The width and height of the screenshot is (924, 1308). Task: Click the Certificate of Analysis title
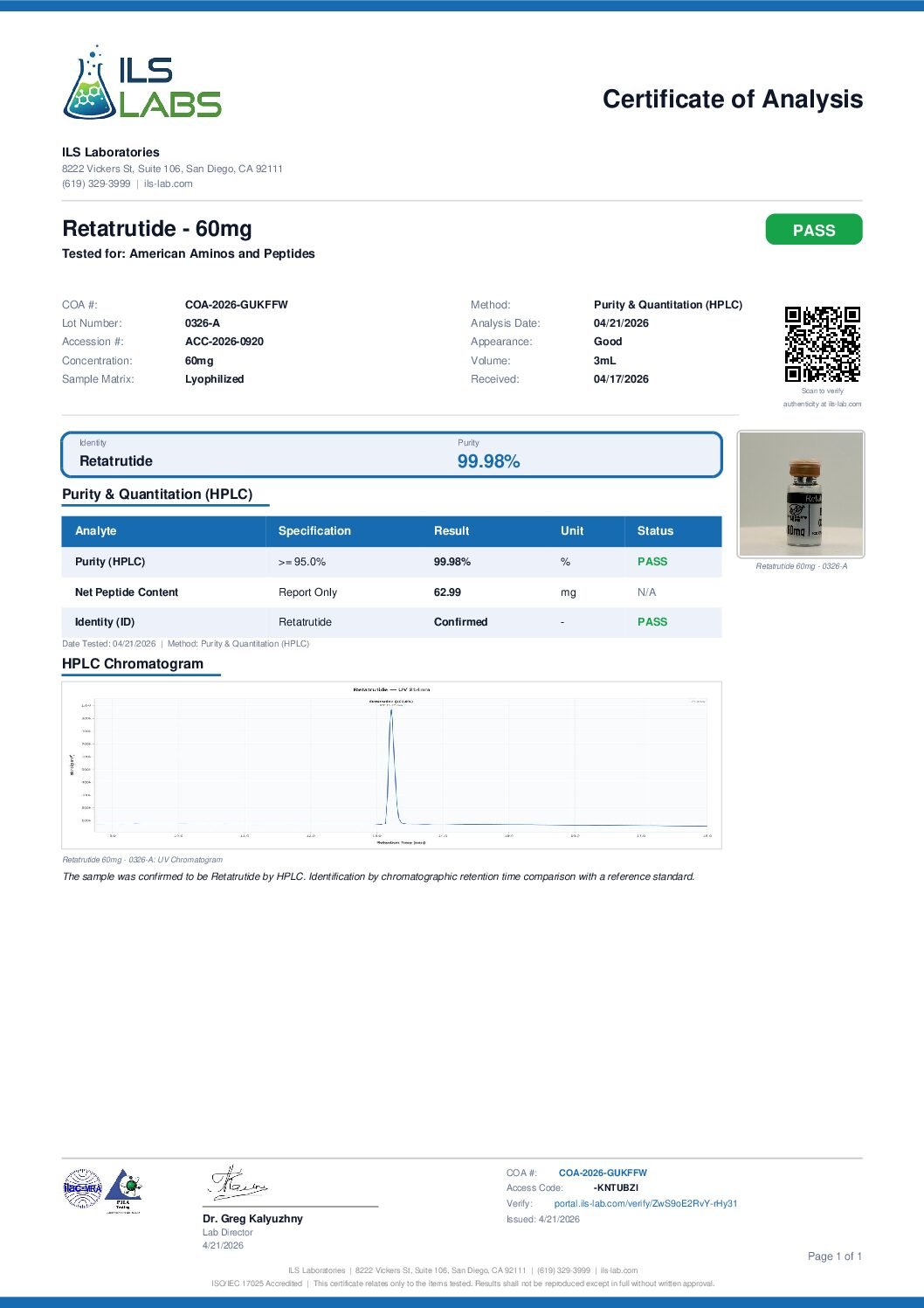(x=733, y=99)
